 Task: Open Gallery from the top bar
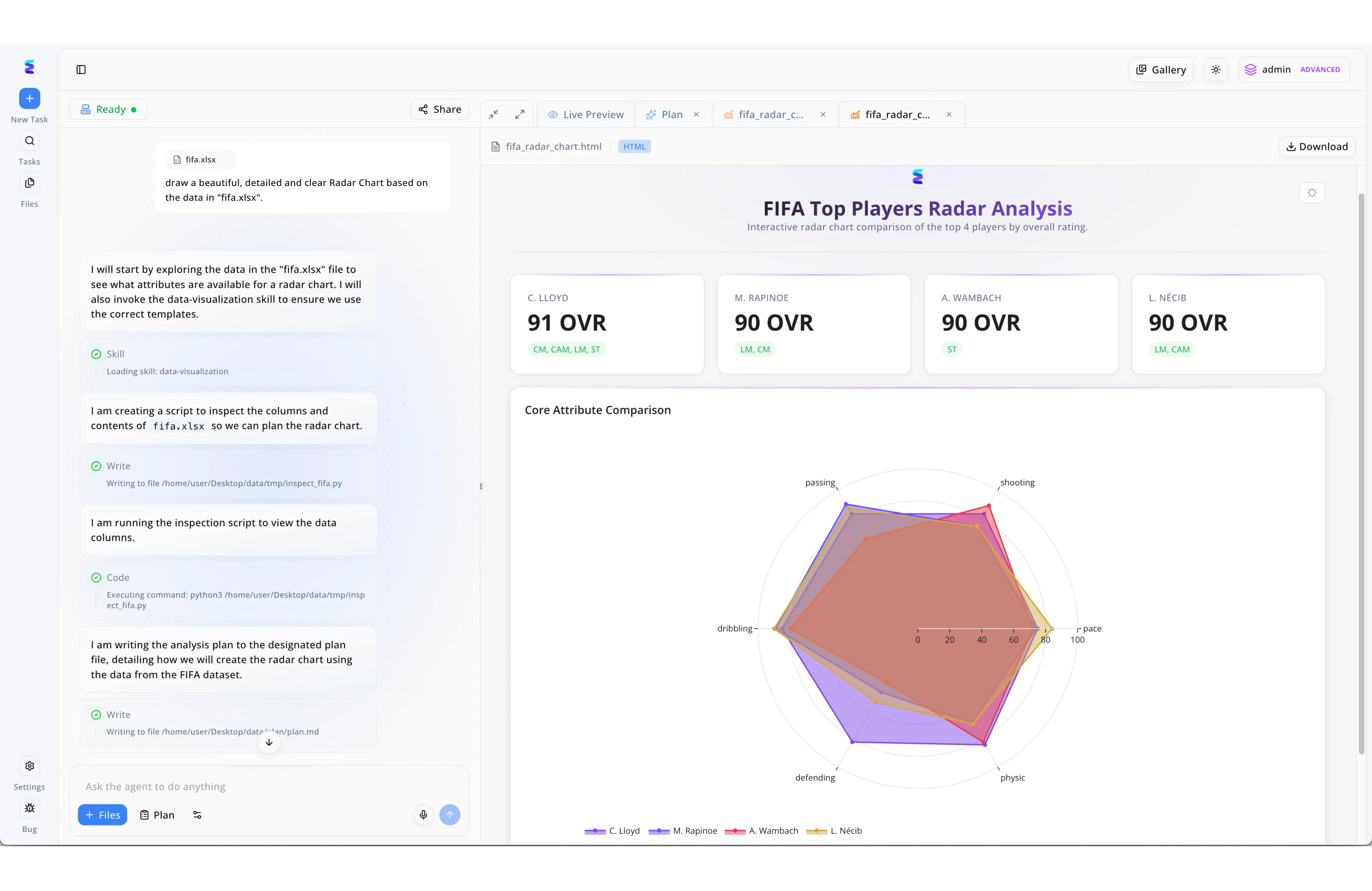click(x=1160, y=69)
